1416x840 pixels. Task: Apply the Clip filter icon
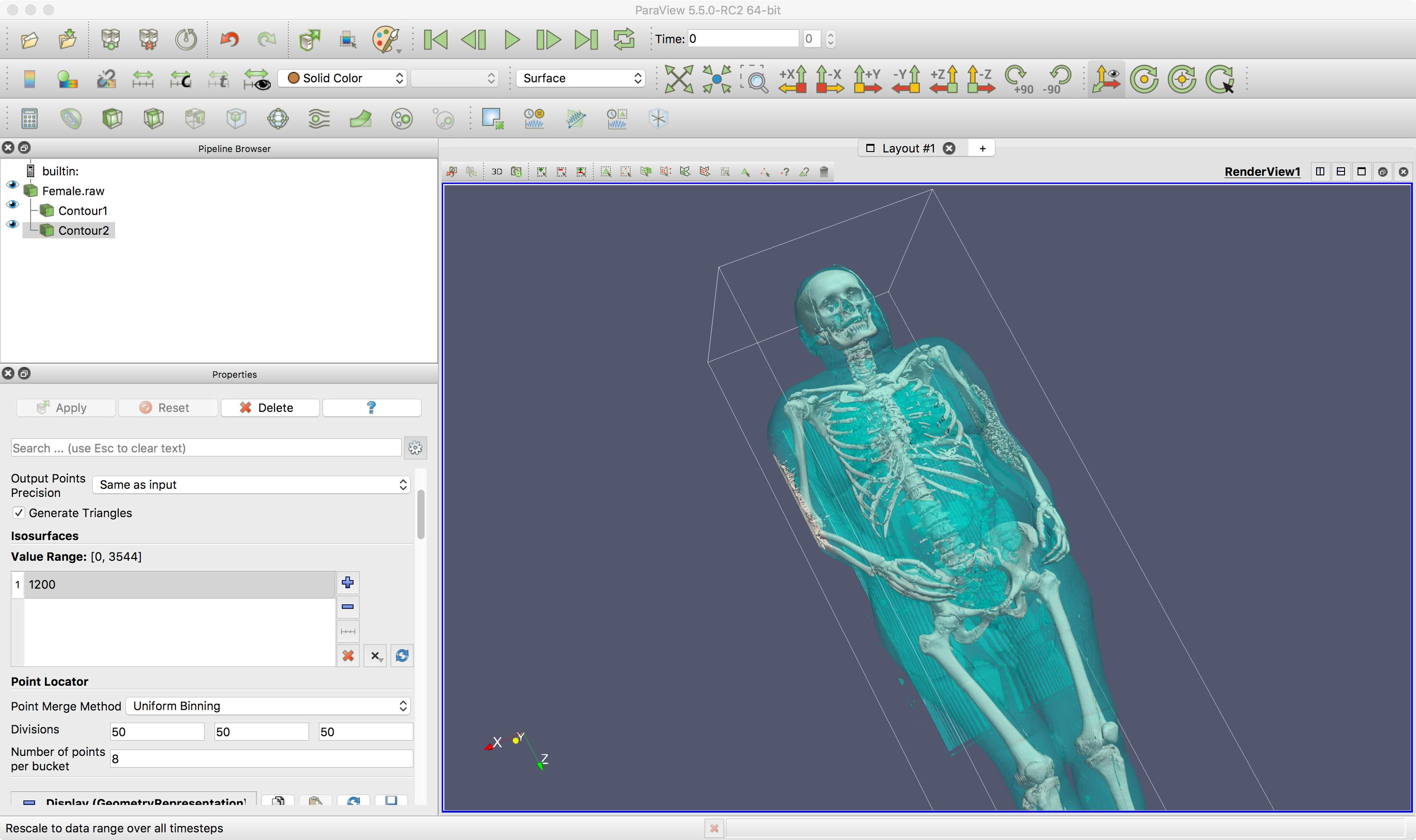pos(112,119)
